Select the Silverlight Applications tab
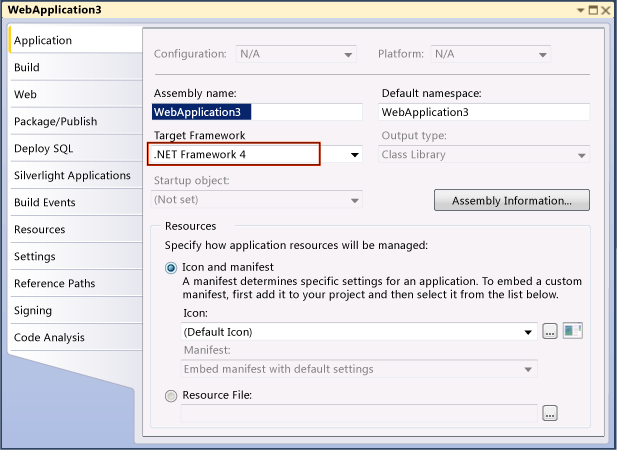 (76, 175)
